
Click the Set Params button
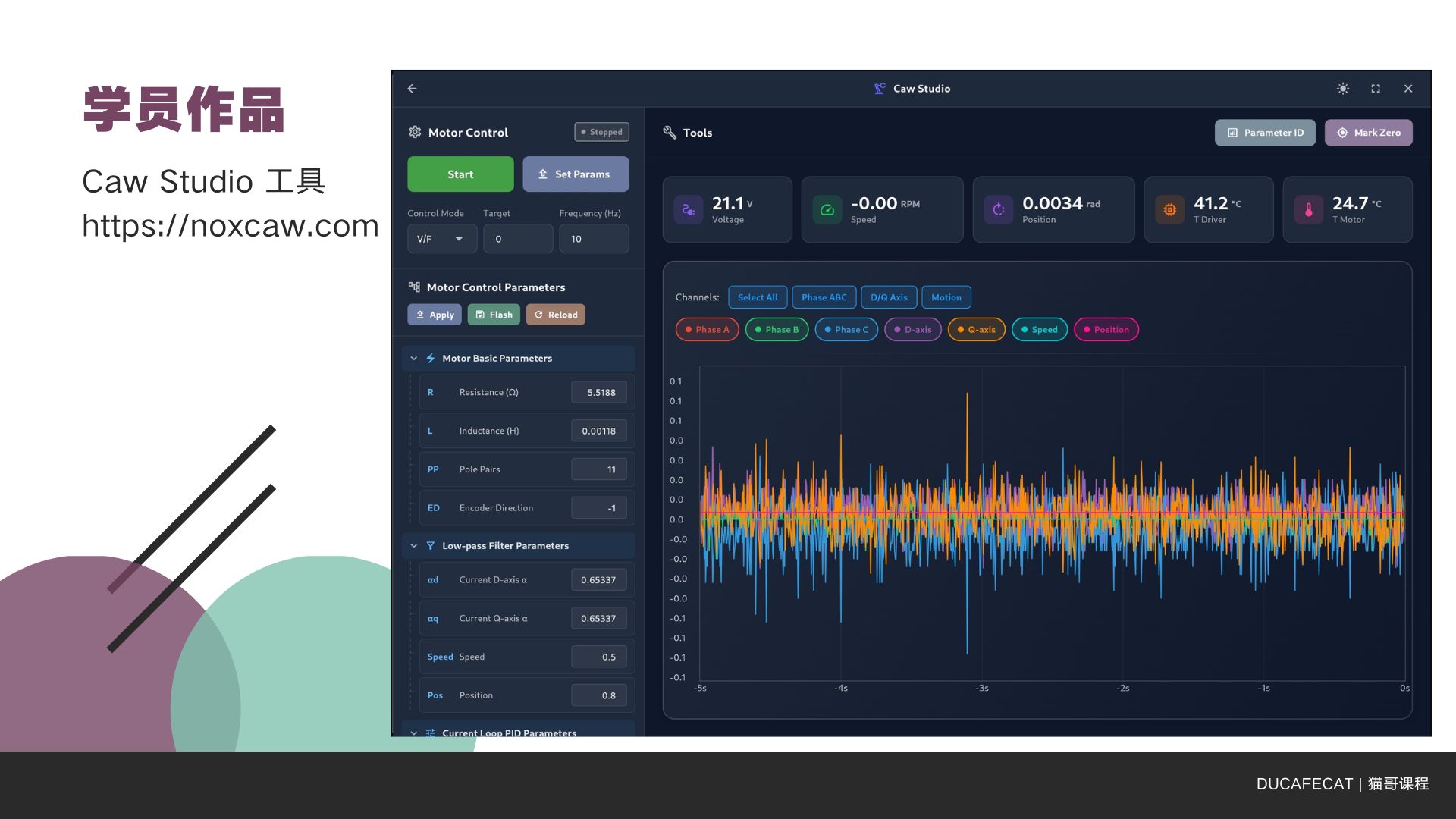point(576,174)
